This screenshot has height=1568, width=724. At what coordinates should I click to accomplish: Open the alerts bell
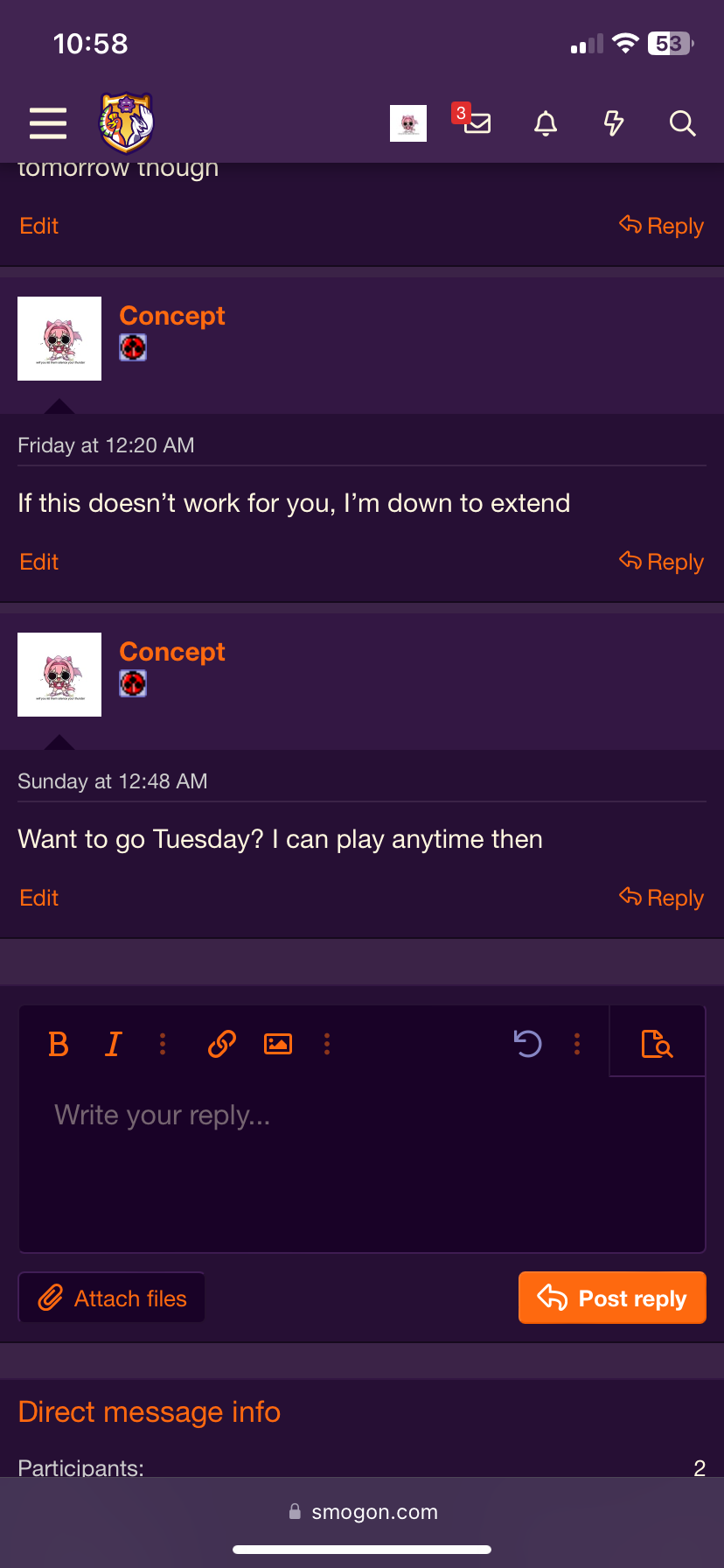point(546,123)
